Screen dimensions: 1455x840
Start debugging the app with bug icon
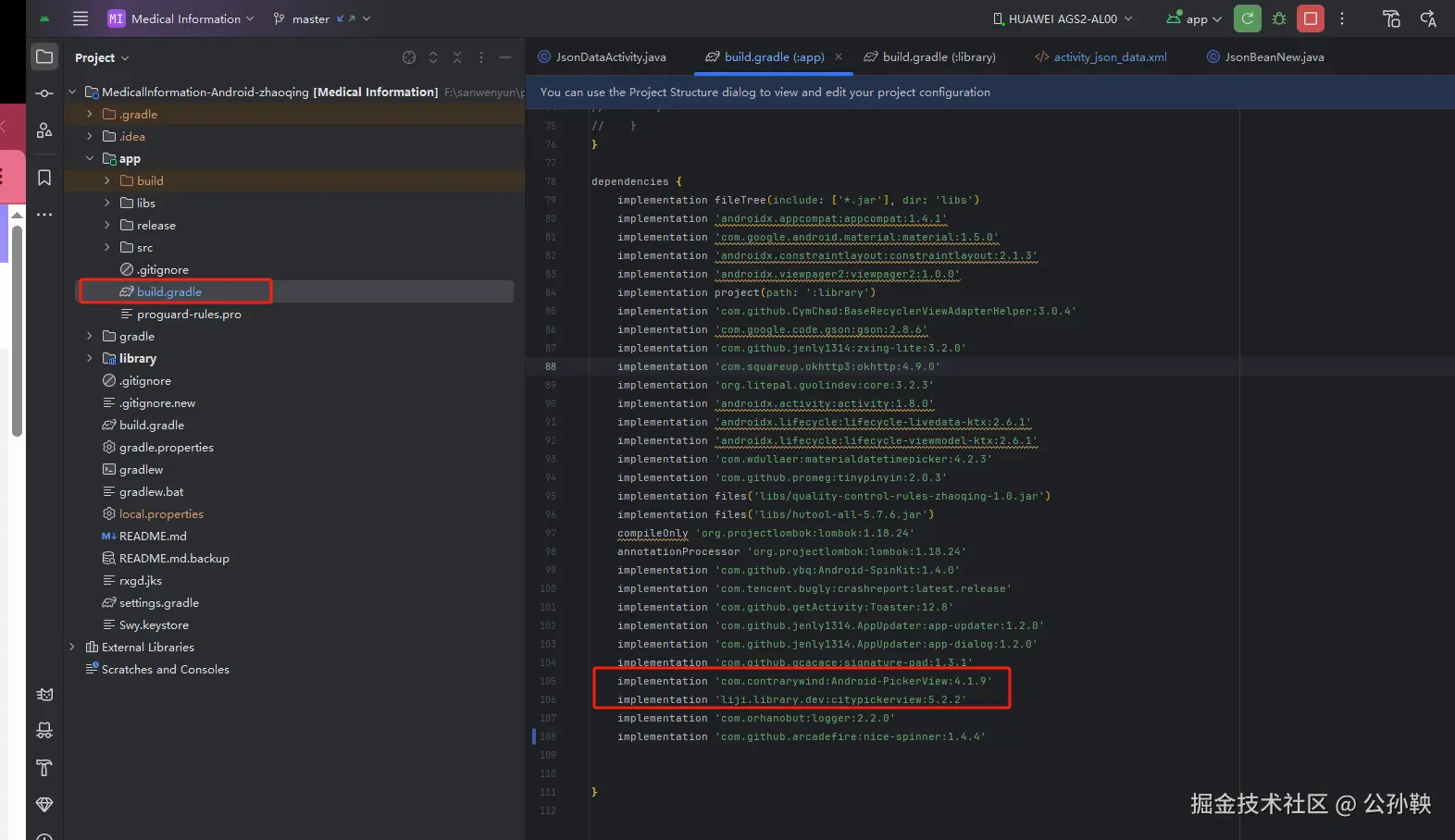click(x=1279, y=19)
